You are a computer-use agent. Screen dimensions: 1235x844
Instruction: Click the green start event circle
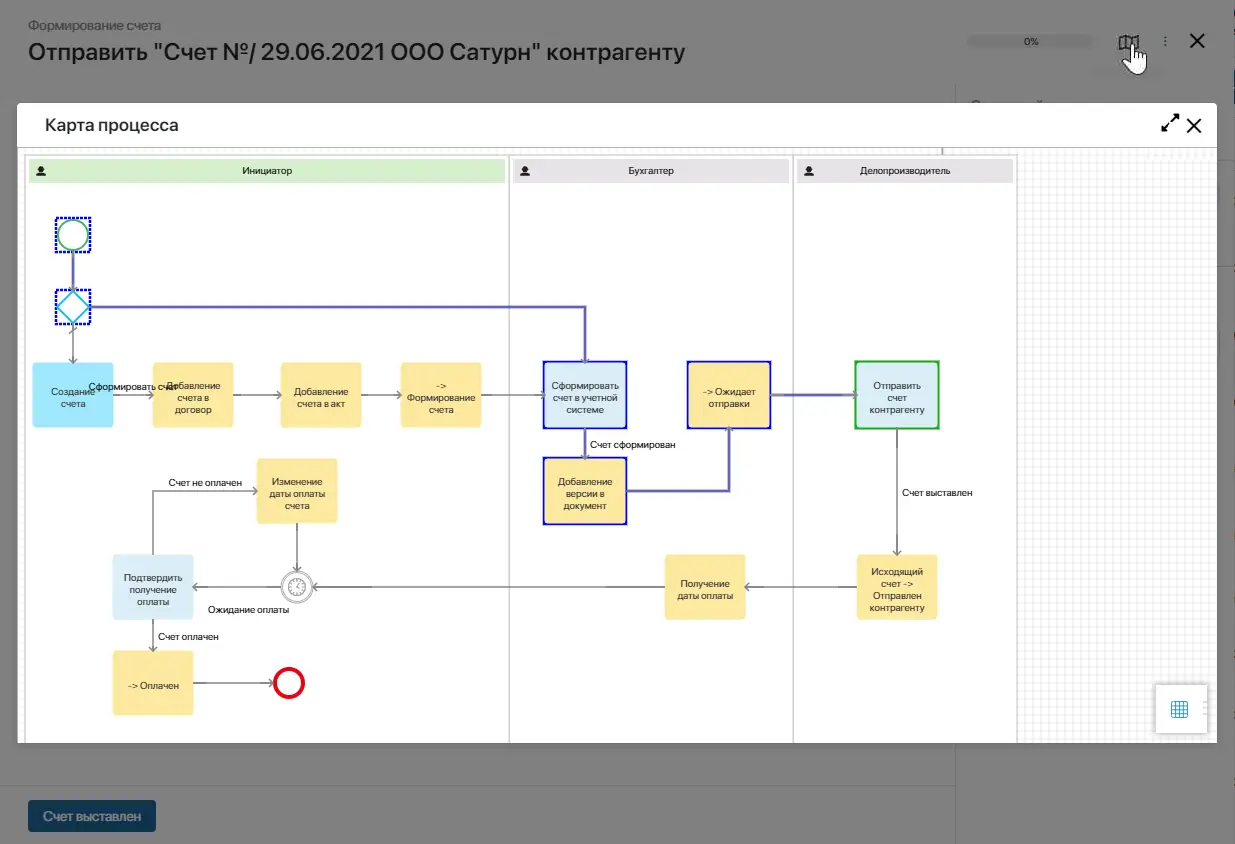coord(73,236)
